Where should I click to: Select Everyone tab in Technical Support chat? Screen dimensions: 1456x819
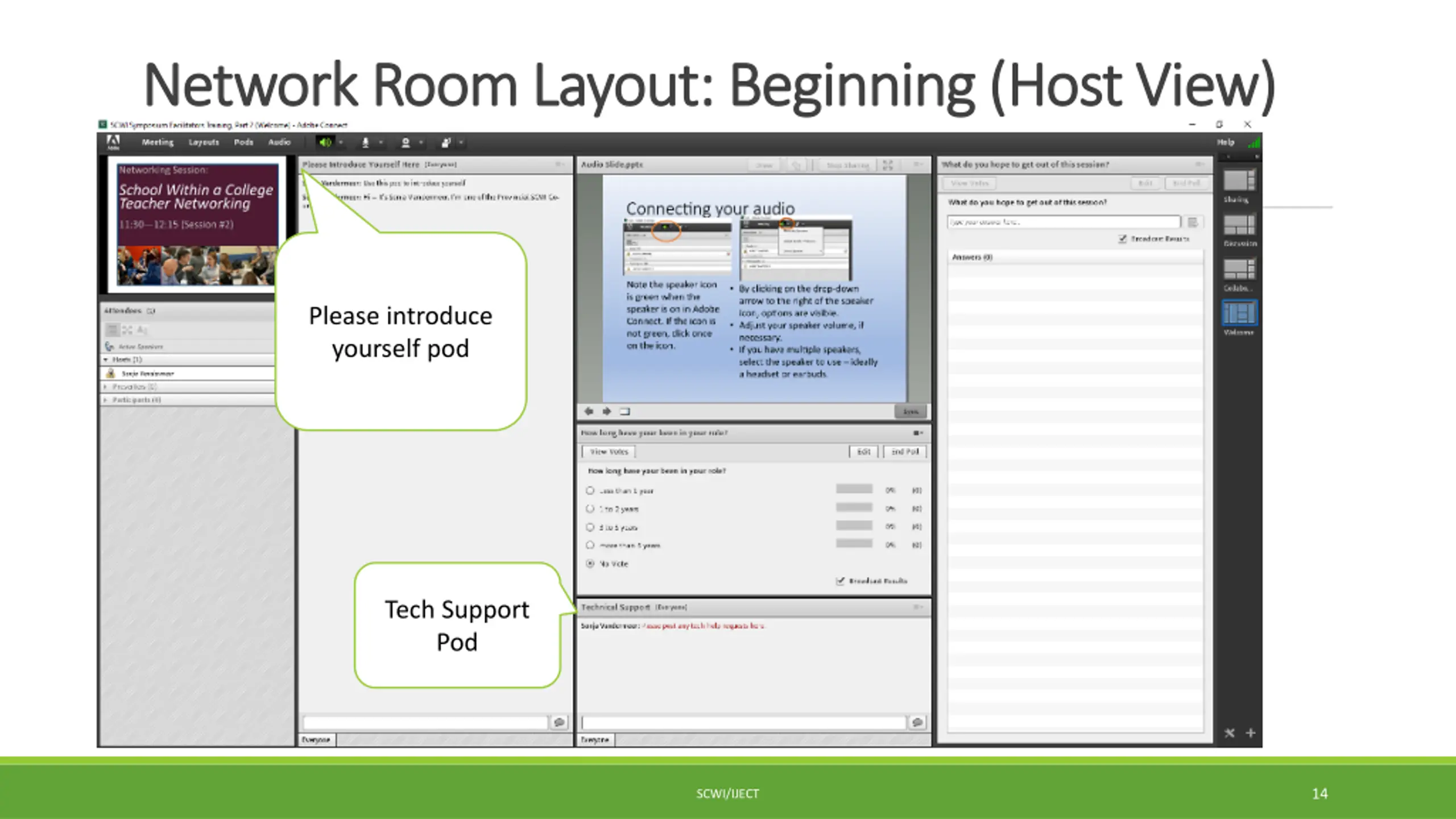595,740
